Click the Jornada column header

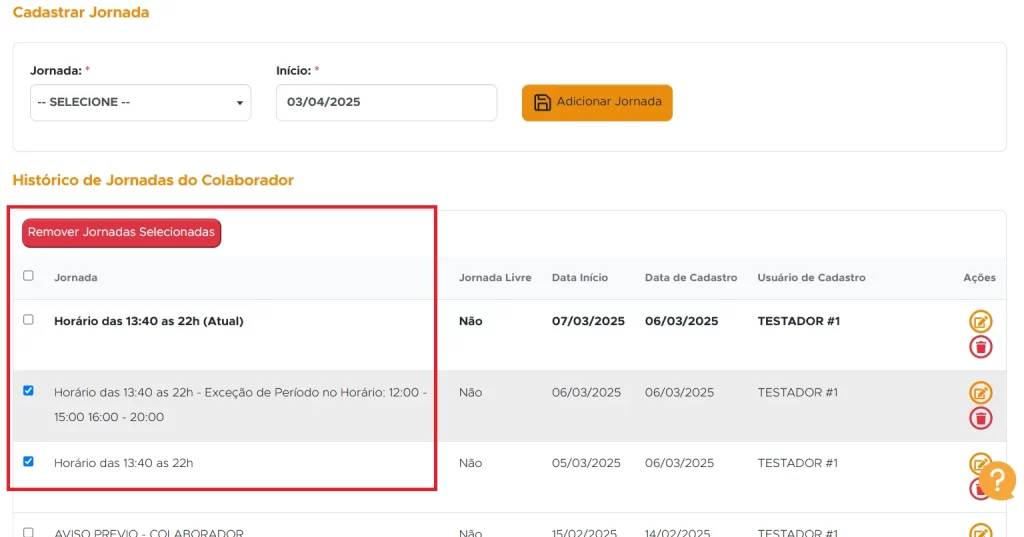click(x=76, y=277)
